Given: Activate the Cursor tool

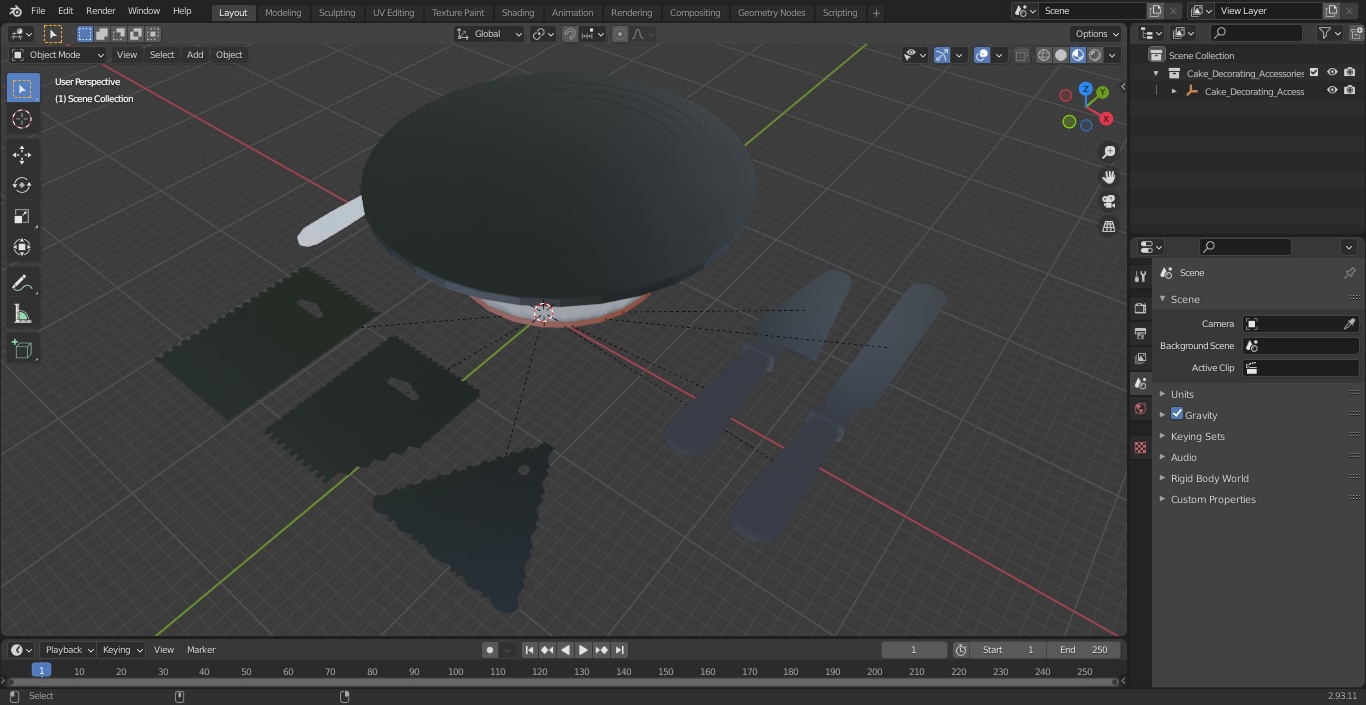Looking at the screenshot, I should pyautogui.click(x=22, y=119).
